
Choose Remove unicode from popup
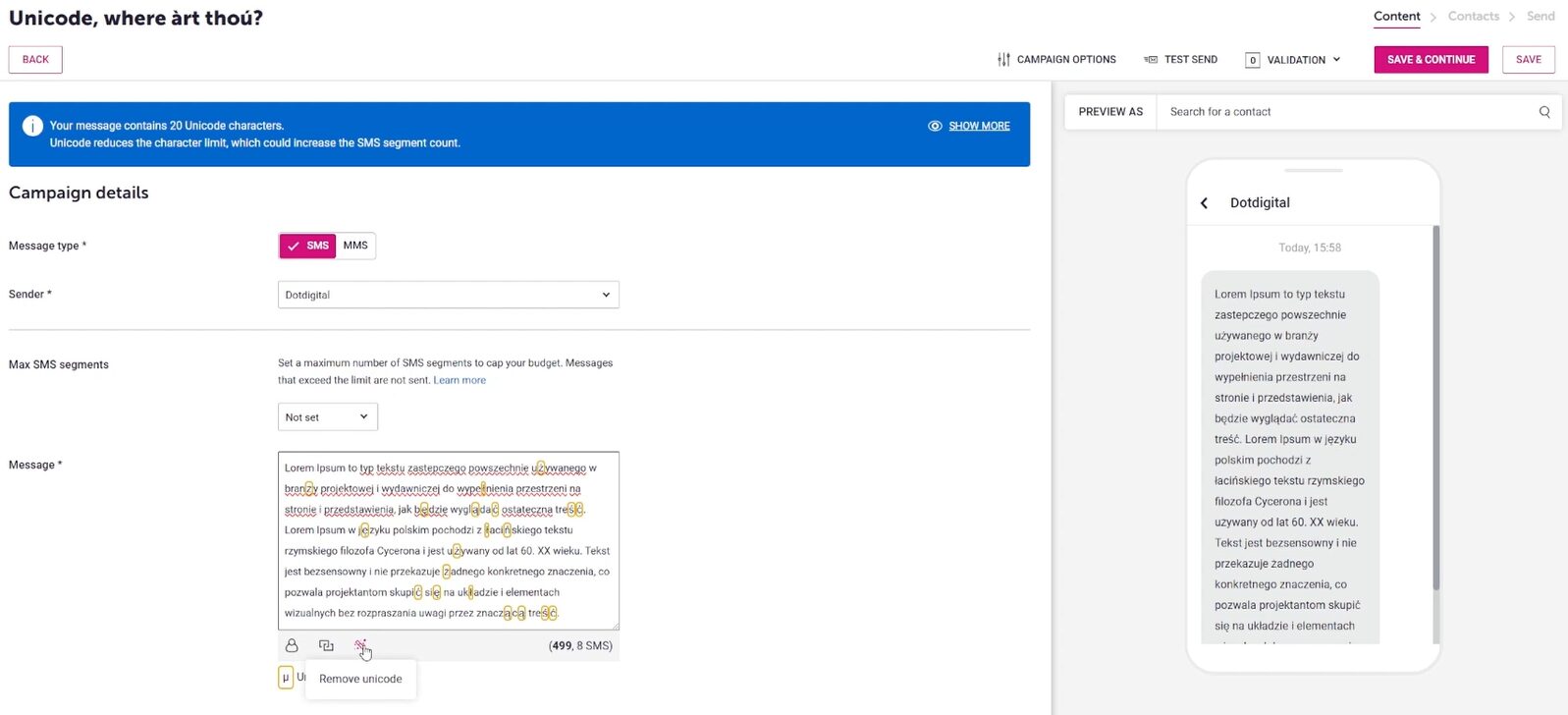pos(360,679)
